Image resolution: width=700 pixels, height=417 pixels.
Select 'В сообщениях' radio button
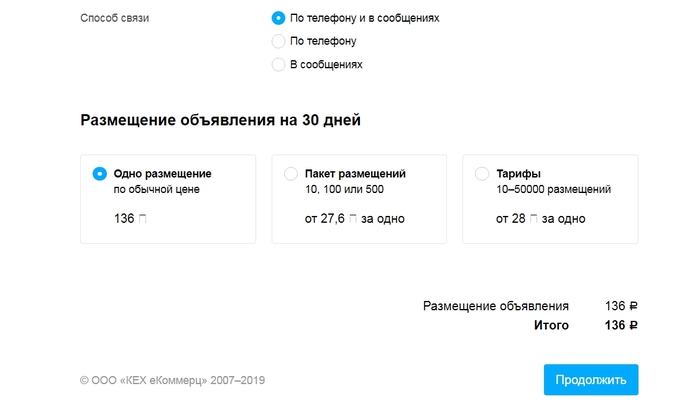pos(279,64)
